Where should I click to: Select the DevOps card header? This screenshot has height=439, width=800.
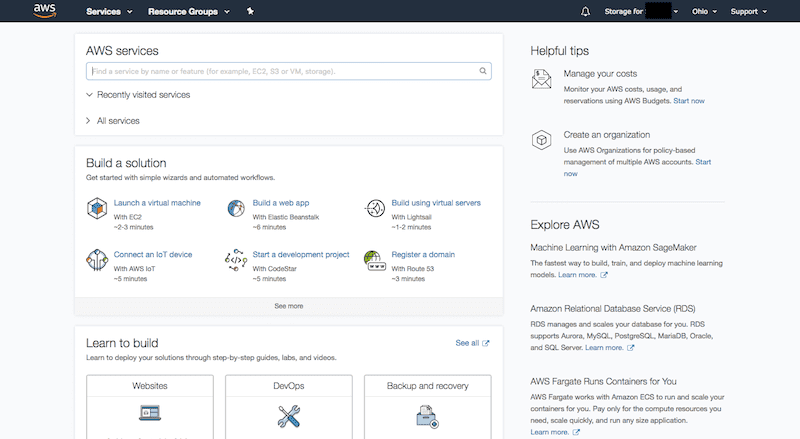pyautogui.click(x=289, y=386)
